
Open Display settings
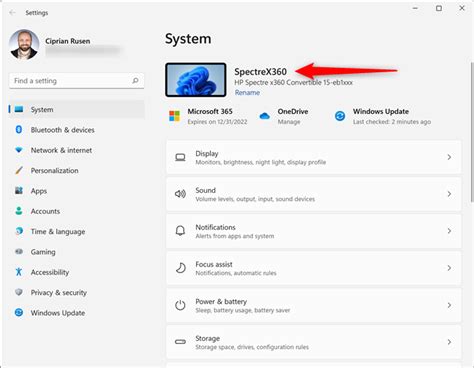point(314,157)
